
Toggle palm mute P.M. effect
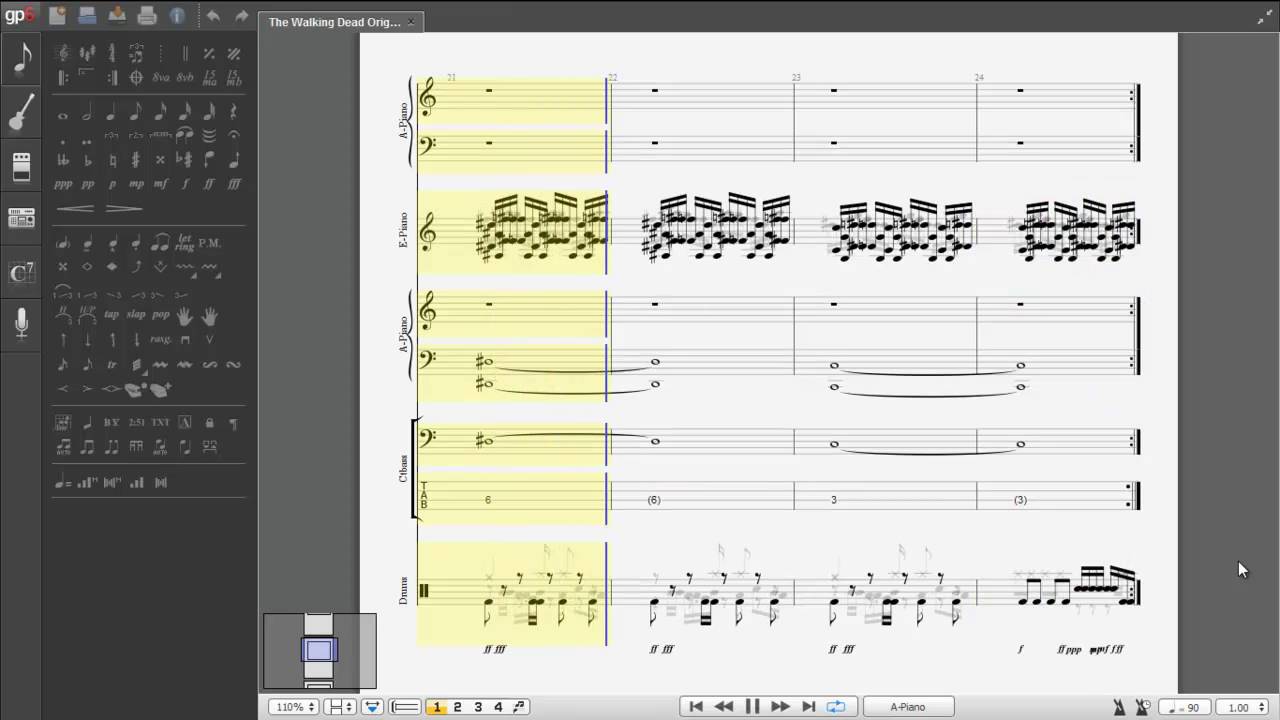point(210,243)
